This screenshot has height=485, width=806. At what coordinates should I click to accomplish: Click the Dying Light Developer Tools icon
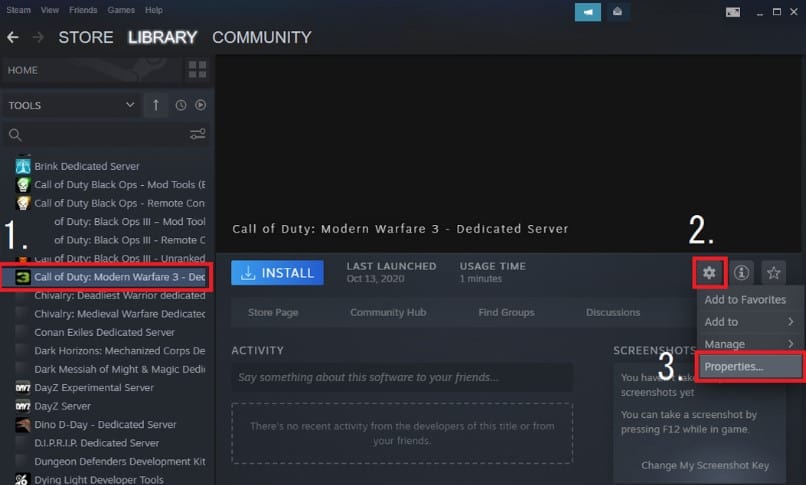click(x=23, y=479)
